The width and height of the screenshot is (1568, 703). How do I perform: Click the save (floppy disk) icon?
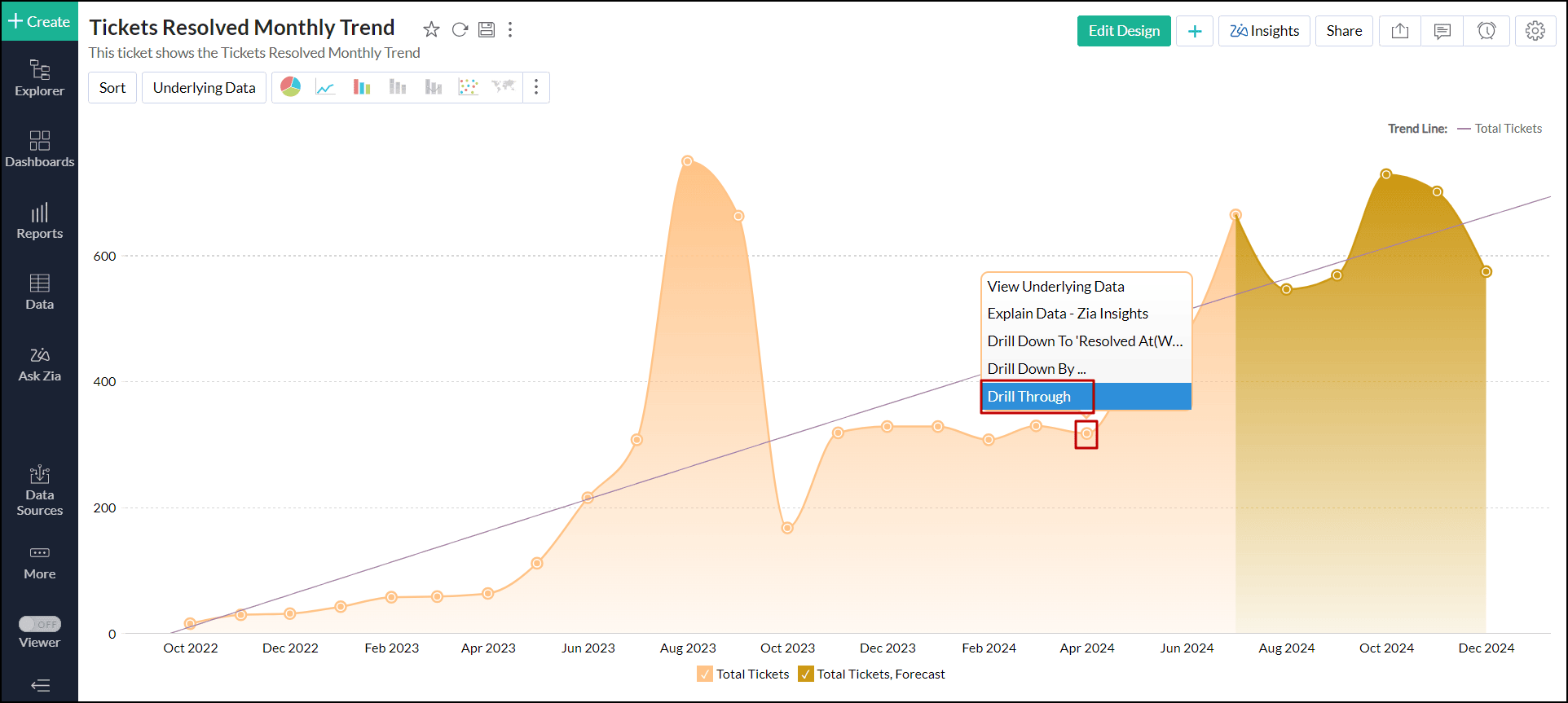[487, 30]
